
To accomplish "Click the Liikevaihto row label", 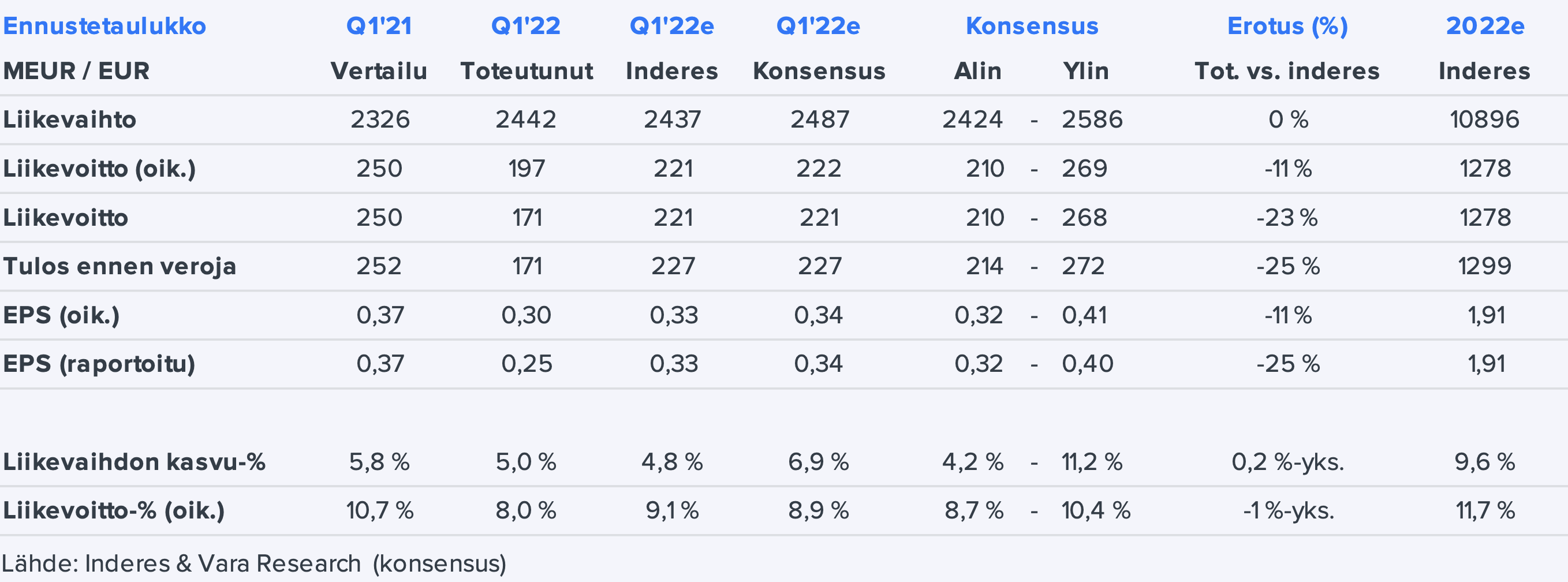I will point(69,120).
